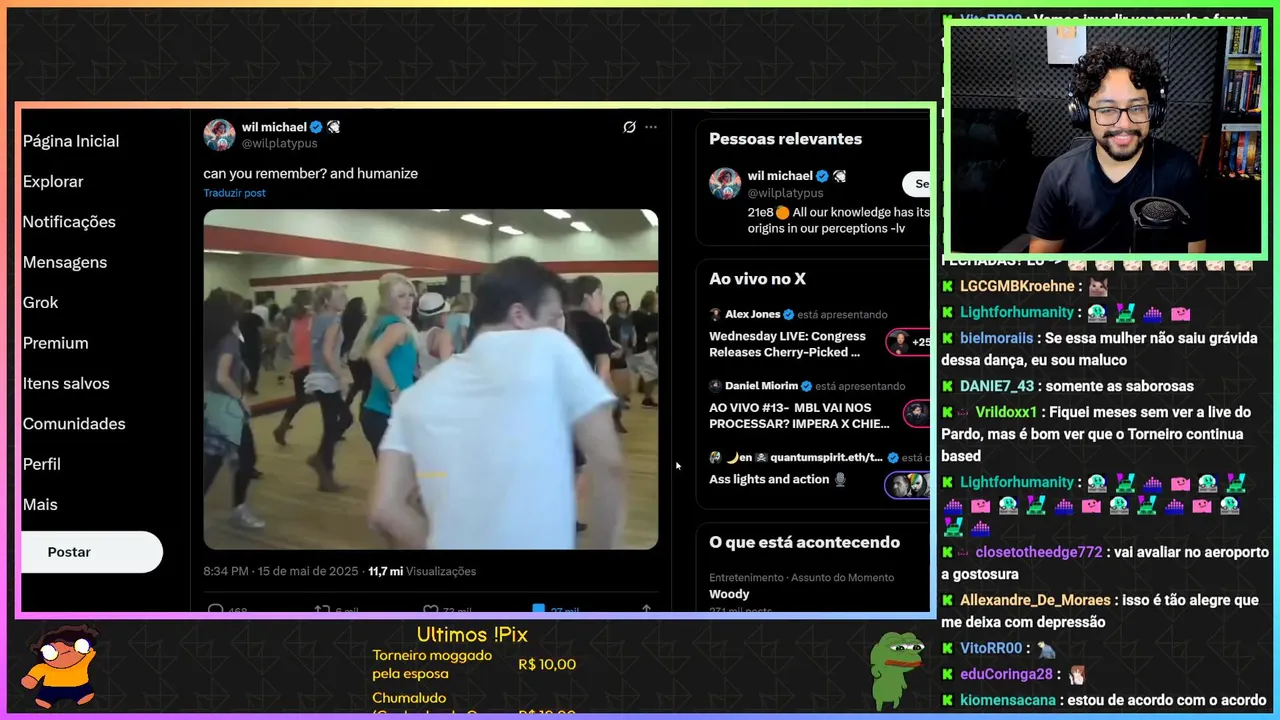The width and height of the screenshot is (1280, 720).
Task: Click Allexandre_De_Moraes username in chat
Action: 1035,600
